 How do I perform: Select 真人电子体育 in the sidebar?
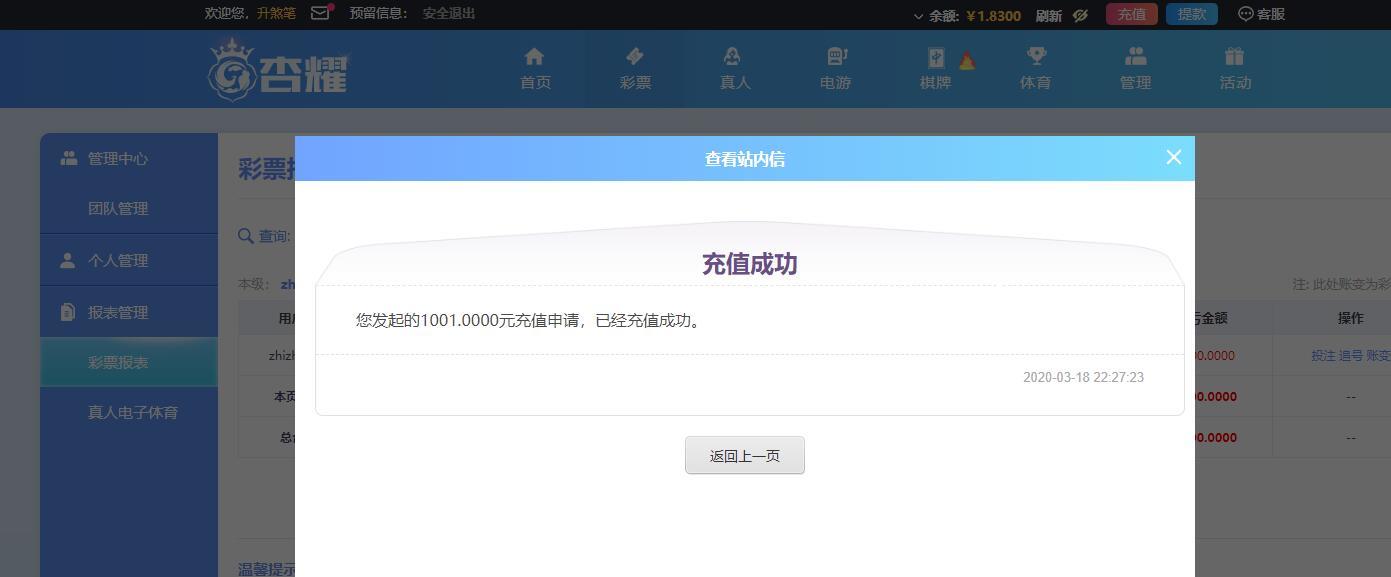129,412
